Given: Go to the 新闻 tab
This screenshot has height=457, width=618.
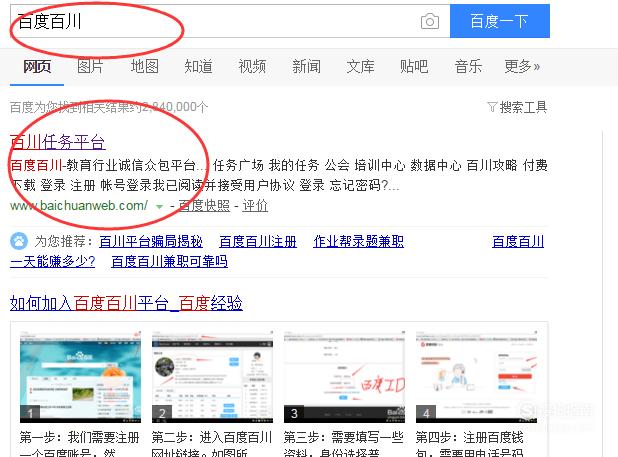Looking at the screenshot, I should pos(306,67).
